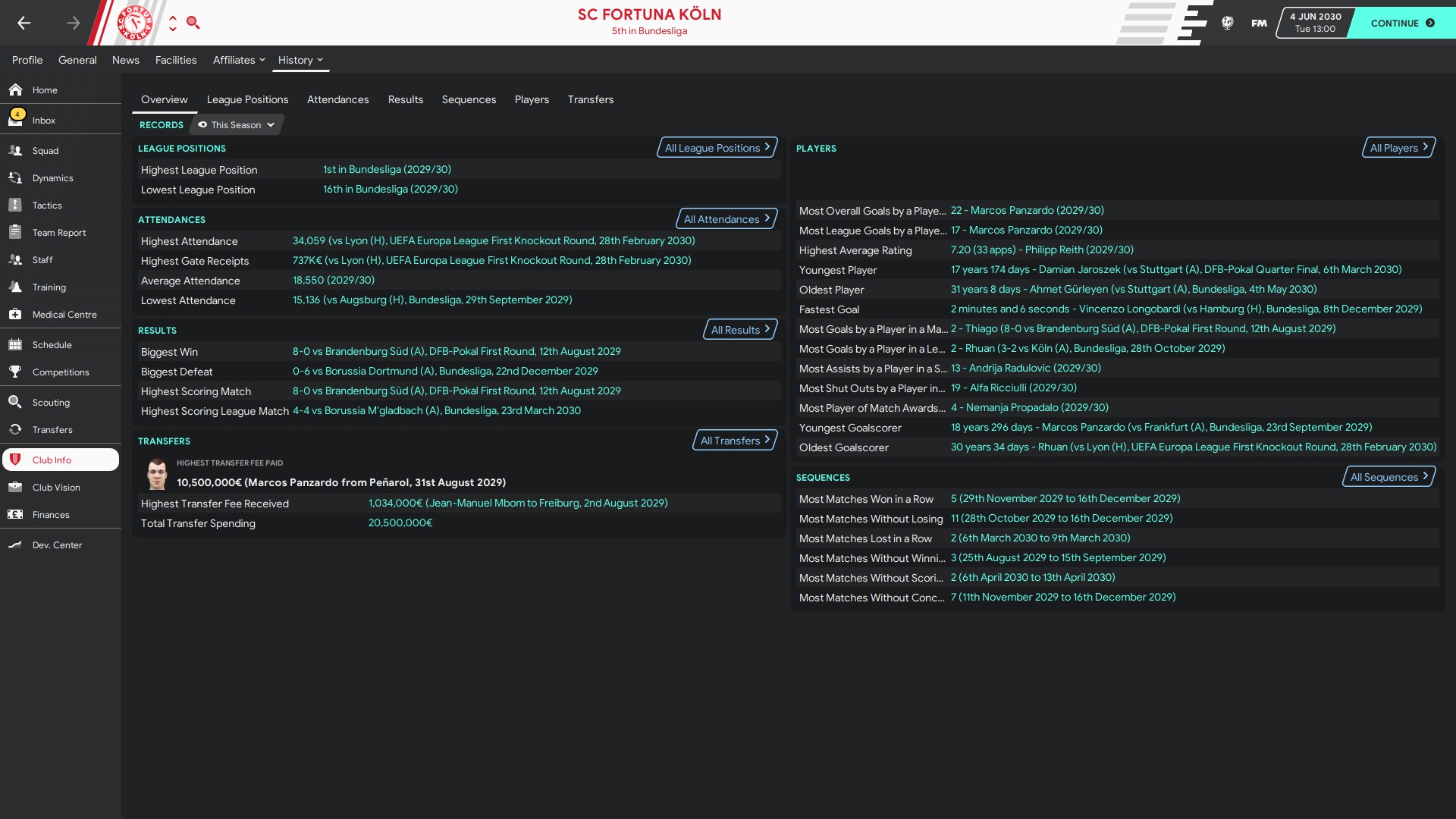Expand the History dropdown menu
The image size is (1456, 819).
pyautogui.click(x=300, y=60)
